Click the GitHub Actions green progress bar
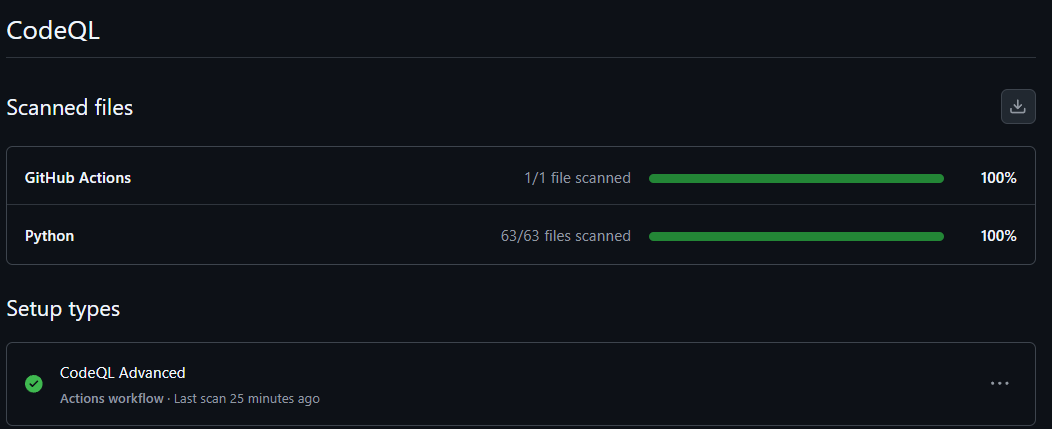 tap(796, 178)
